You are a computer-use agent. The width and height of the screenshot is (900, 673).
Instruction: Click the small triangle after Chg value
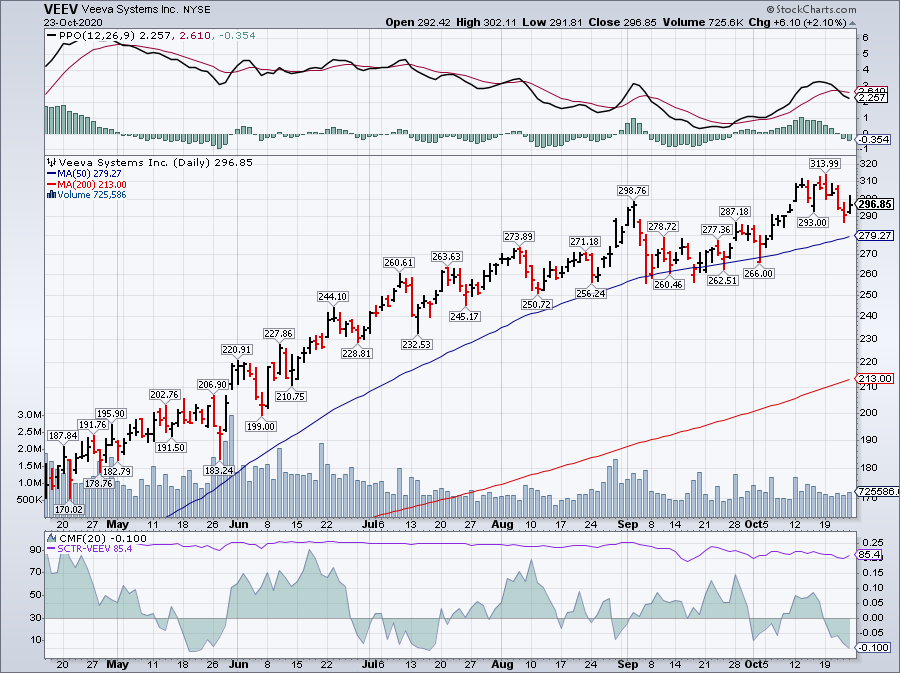(852, 24)
